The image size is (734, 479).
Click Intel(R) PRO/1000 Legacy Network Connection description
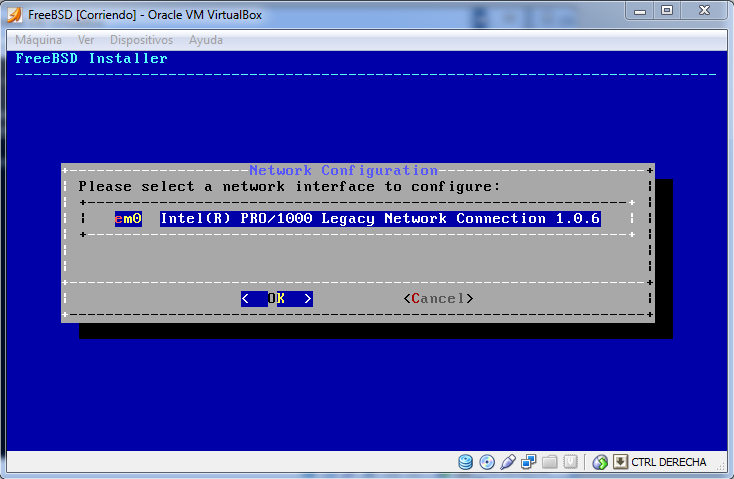coord(380,219)
